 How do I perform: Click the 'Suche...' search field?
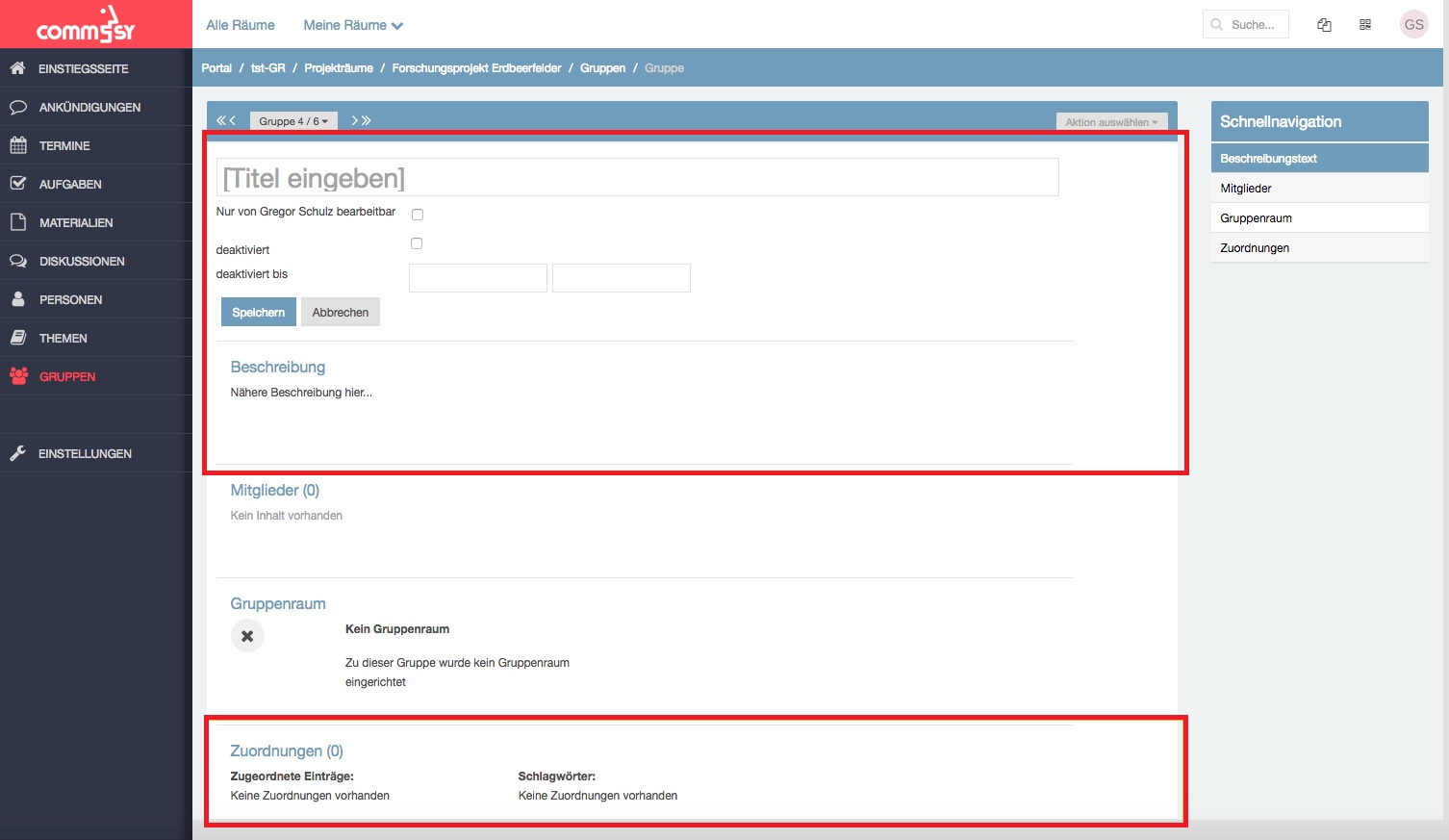click(1246, 25)
